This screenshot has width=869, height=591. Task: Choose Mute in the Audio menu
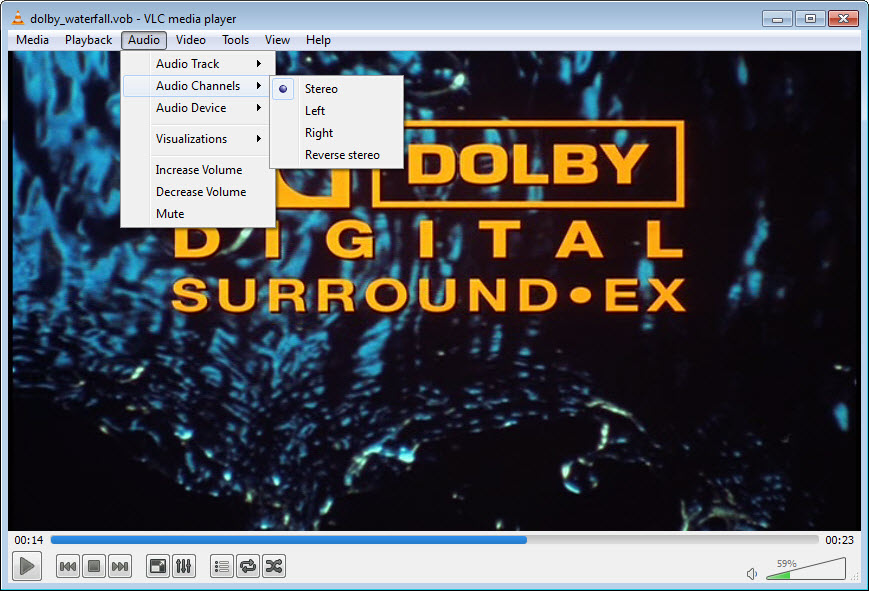tap(198, 214)
